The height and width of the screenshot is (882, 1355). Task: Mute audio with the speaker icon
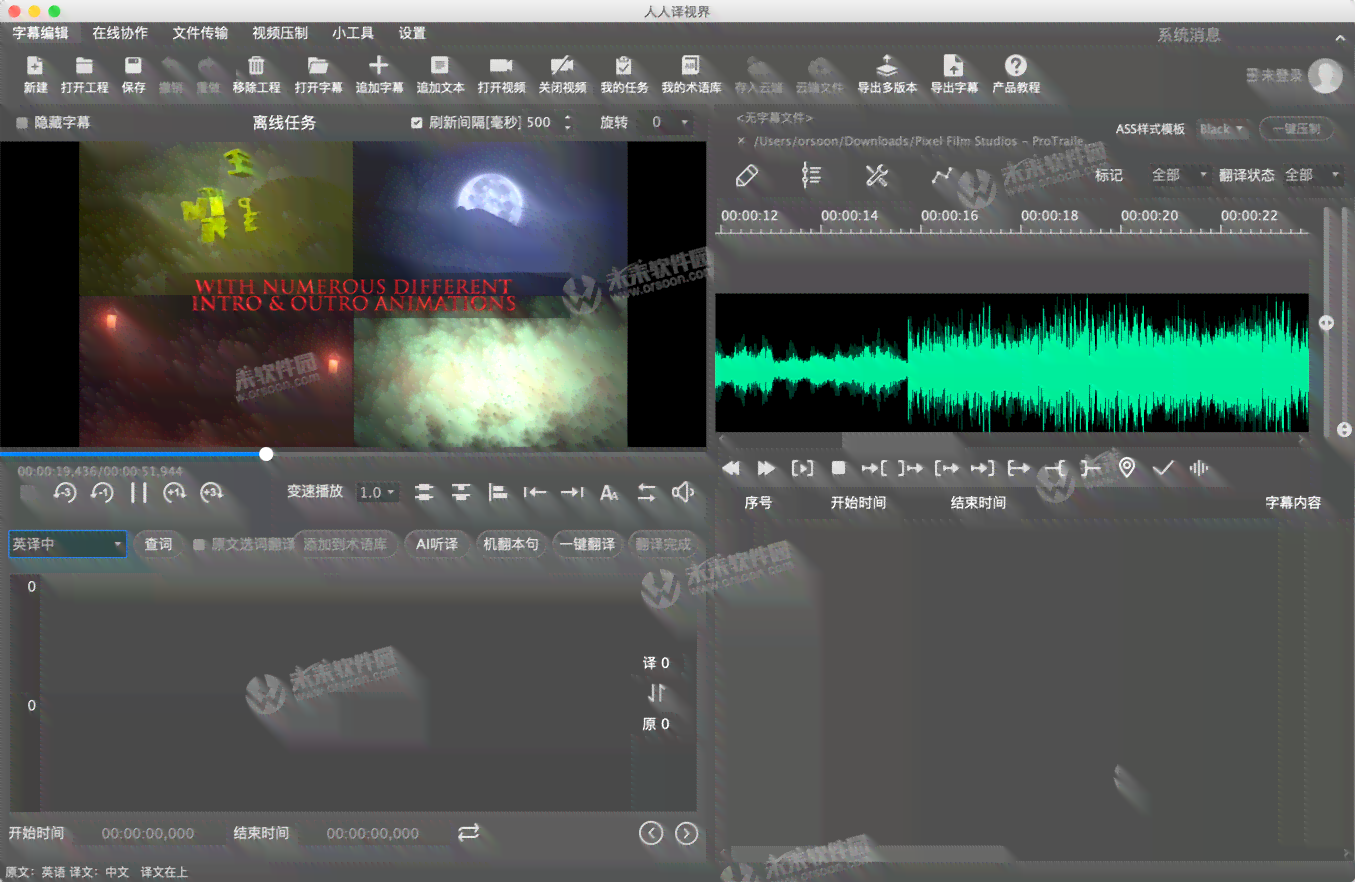tap(683, 492)
